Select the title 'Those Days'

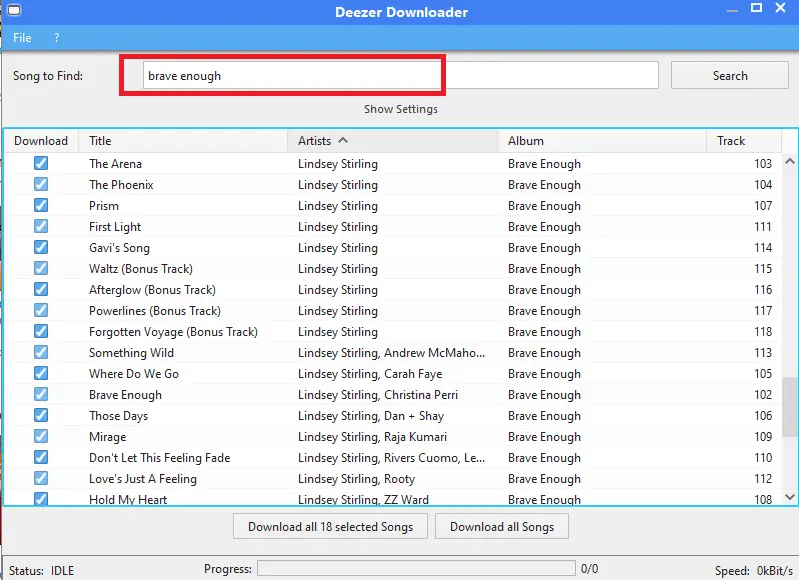[x=118, y=416]
